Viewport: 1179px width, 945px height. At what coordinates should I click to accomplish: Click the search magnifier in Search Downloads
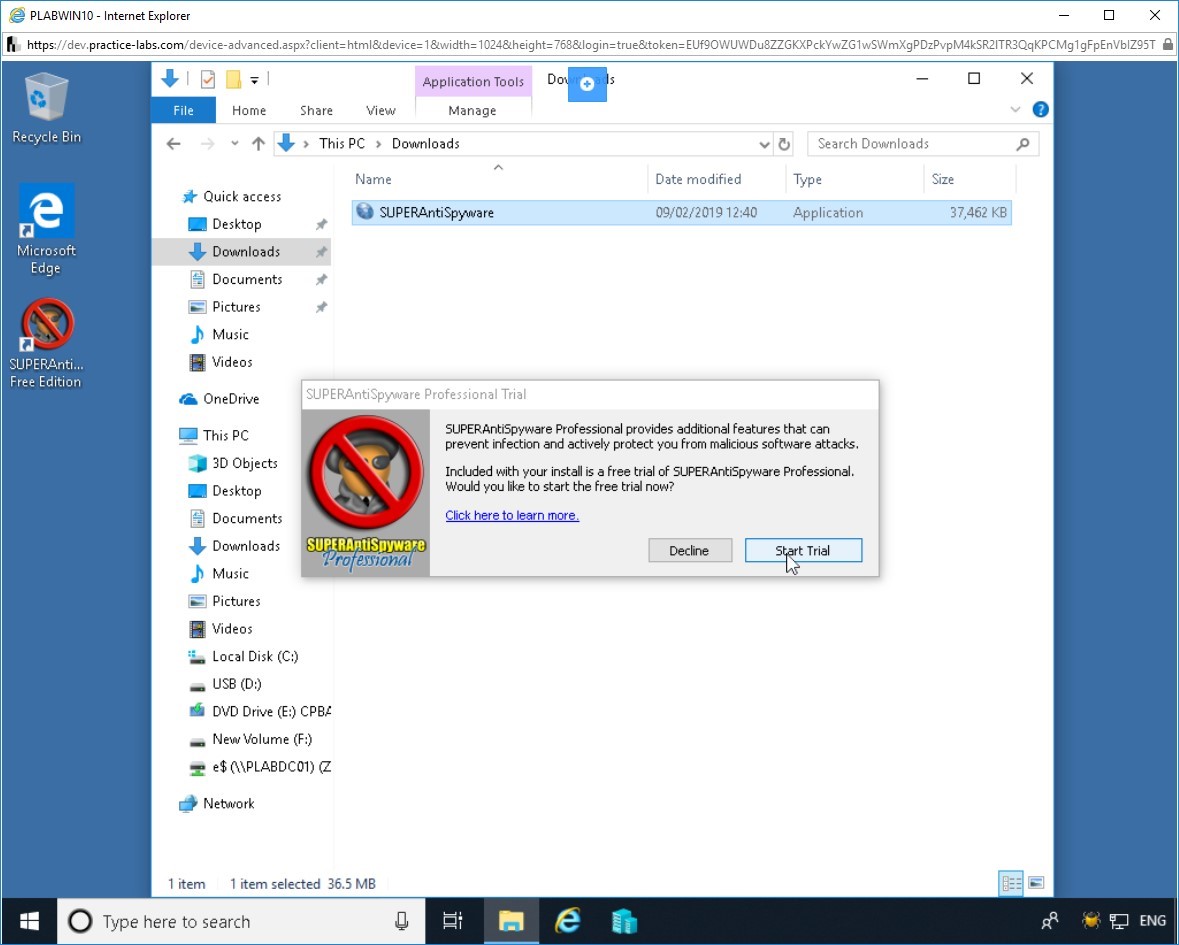tap(1023, 144)
